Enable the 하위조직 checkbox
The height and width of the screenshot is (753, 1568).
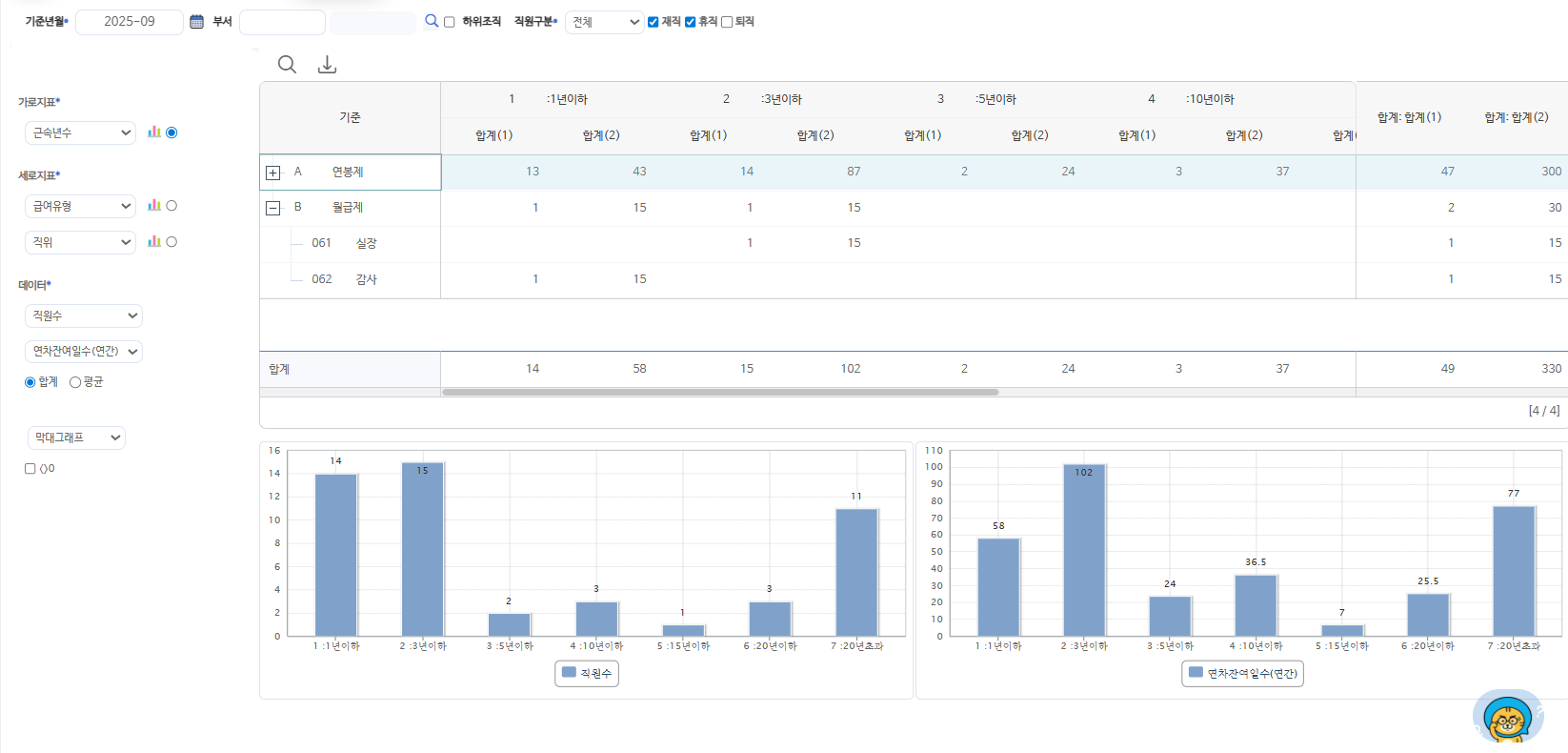tap(450, 22)
